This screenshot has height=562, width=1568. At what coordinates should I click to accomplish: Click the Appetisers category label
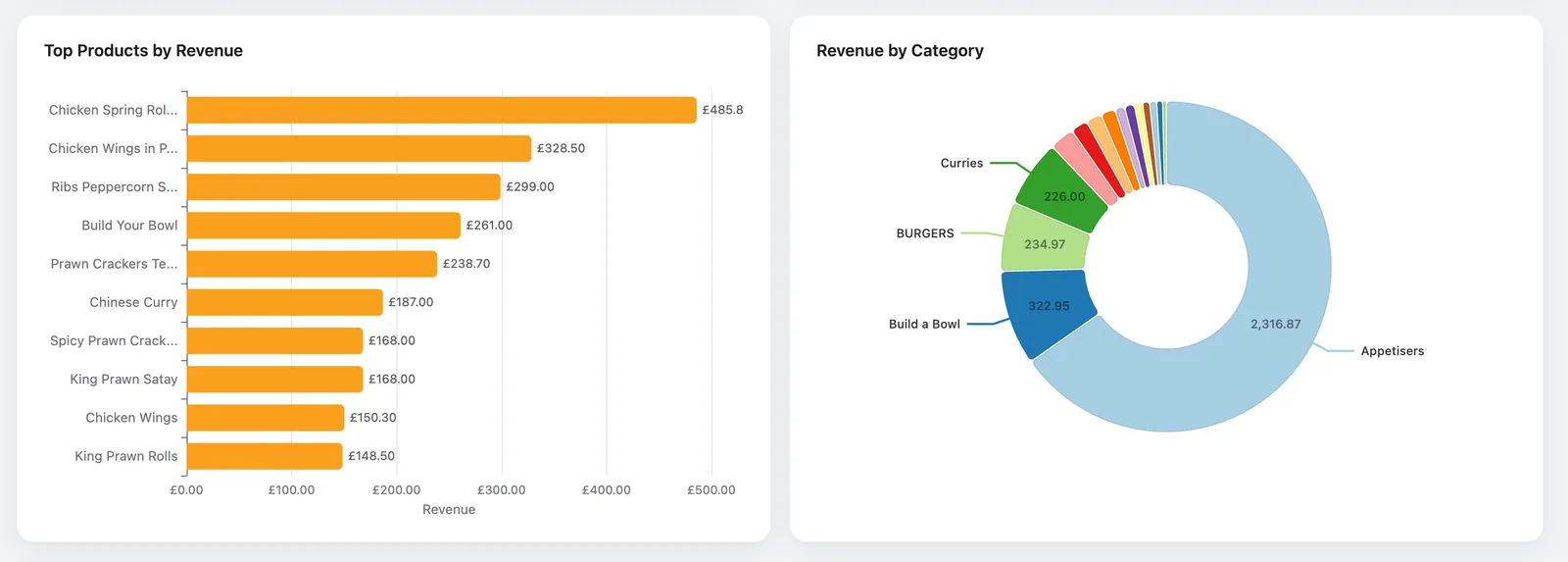[x=1393, y=351]
